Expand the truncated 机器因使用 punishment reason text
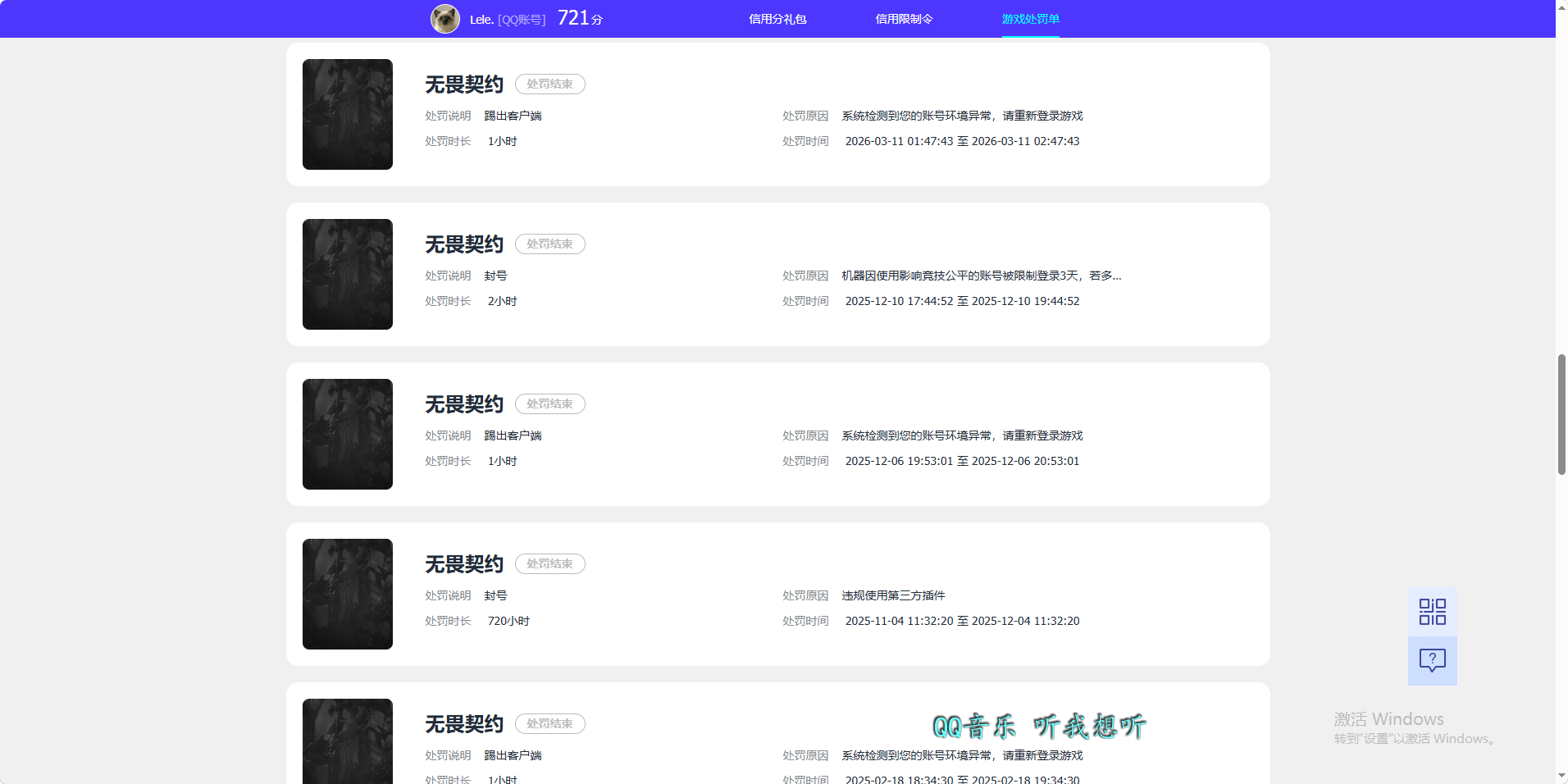 tap(980, 276)
